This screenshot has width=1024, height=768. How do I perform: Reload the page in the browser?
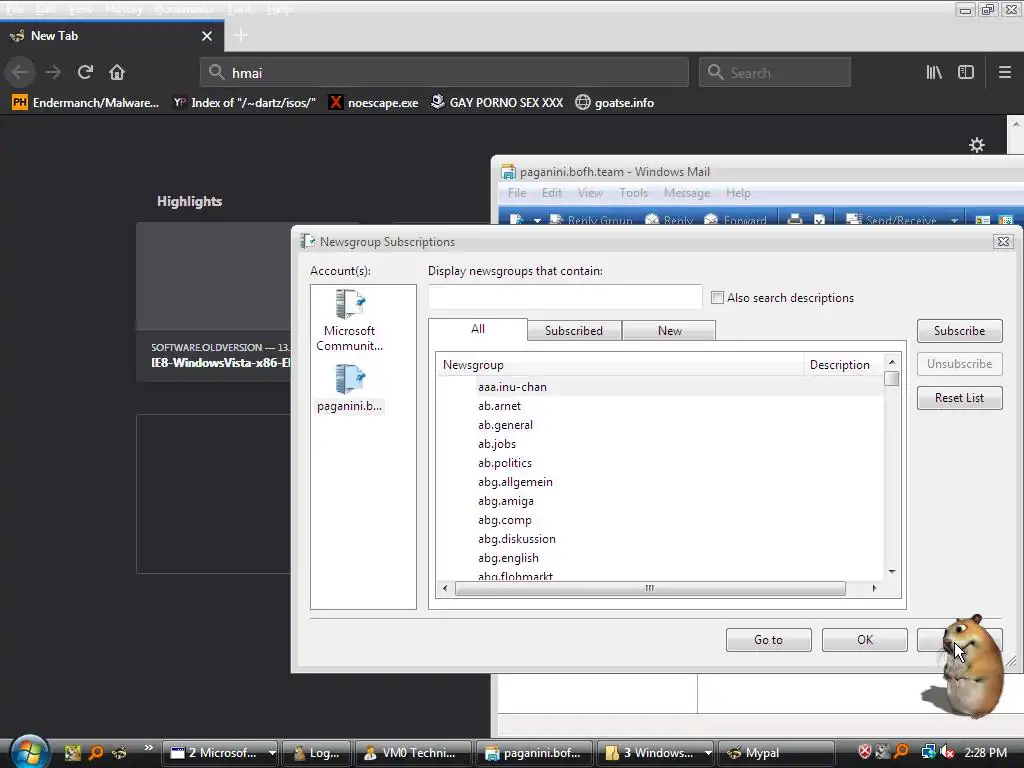pos(85,72)
